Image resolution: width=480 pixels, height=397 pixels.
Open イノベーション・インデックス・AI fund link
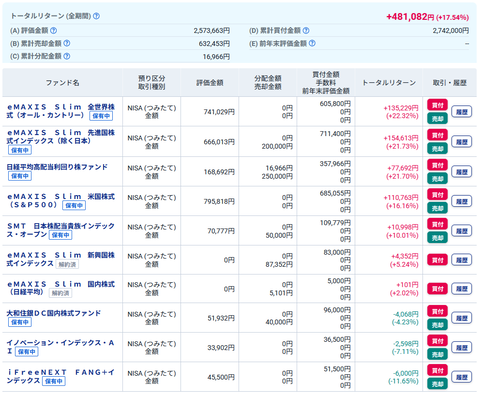(x=61, y=347)
